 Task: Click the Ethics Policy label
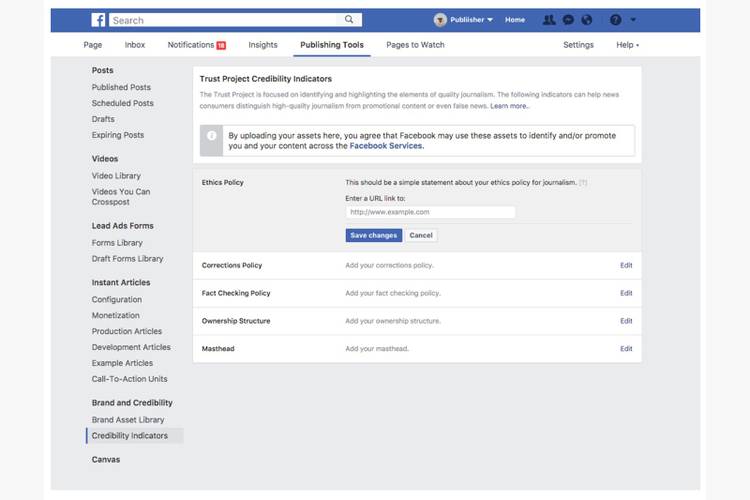tap(222, 183)
